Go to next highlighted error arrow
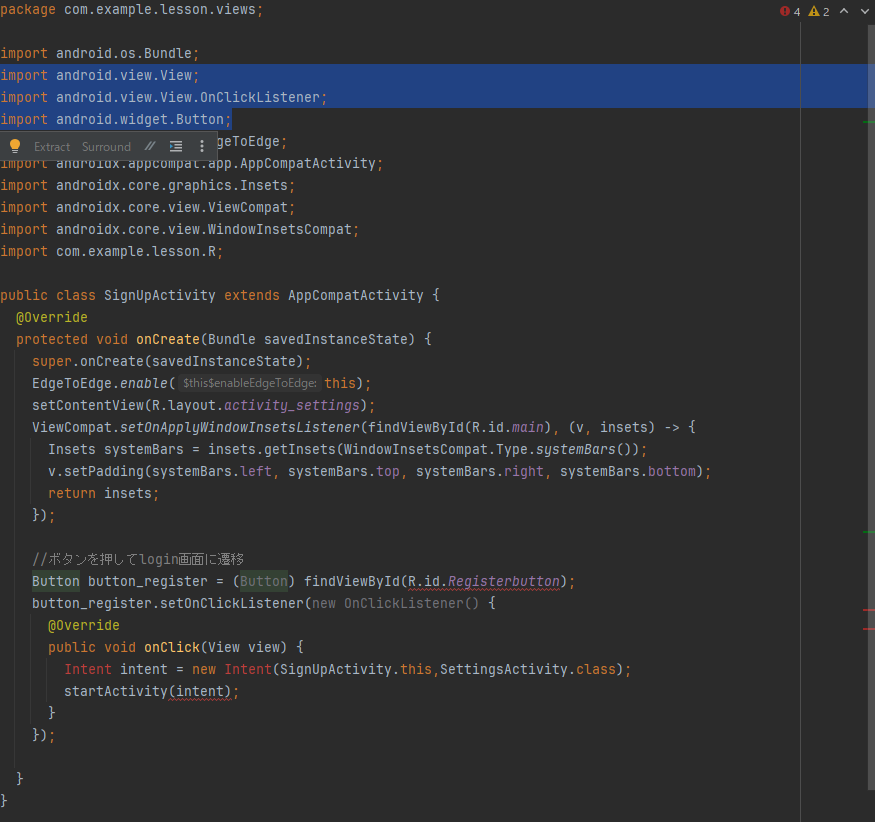The image size is (875, 822). (x=865, y=11)
